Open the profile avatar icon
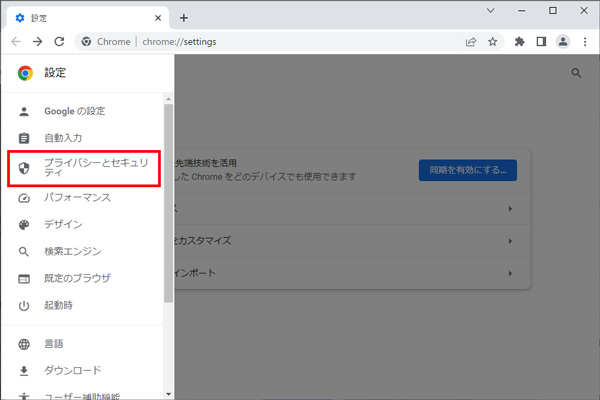This screenshot has width=600, height=400. (563, 42)
